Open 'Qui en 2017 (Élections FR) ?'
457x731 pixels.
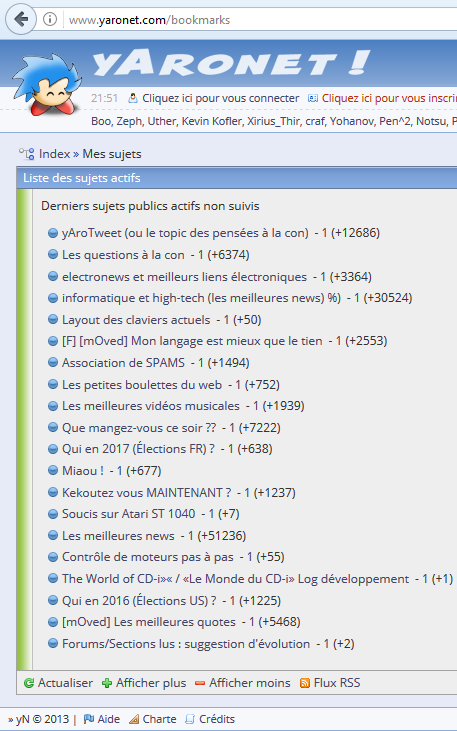138,448
